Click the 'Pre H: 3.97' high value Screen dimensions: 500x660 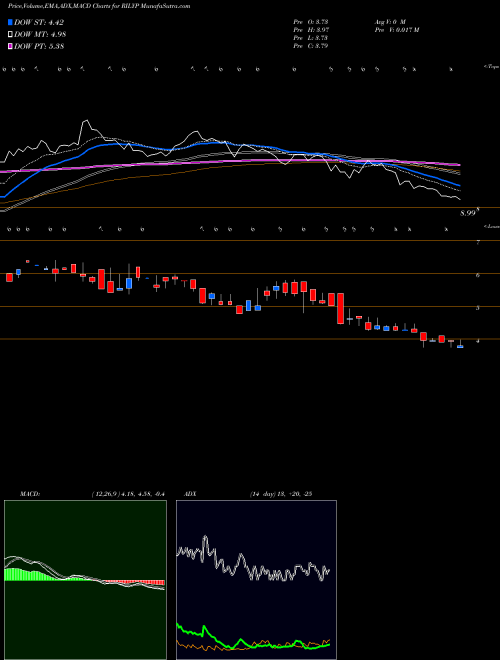point(311,30)
